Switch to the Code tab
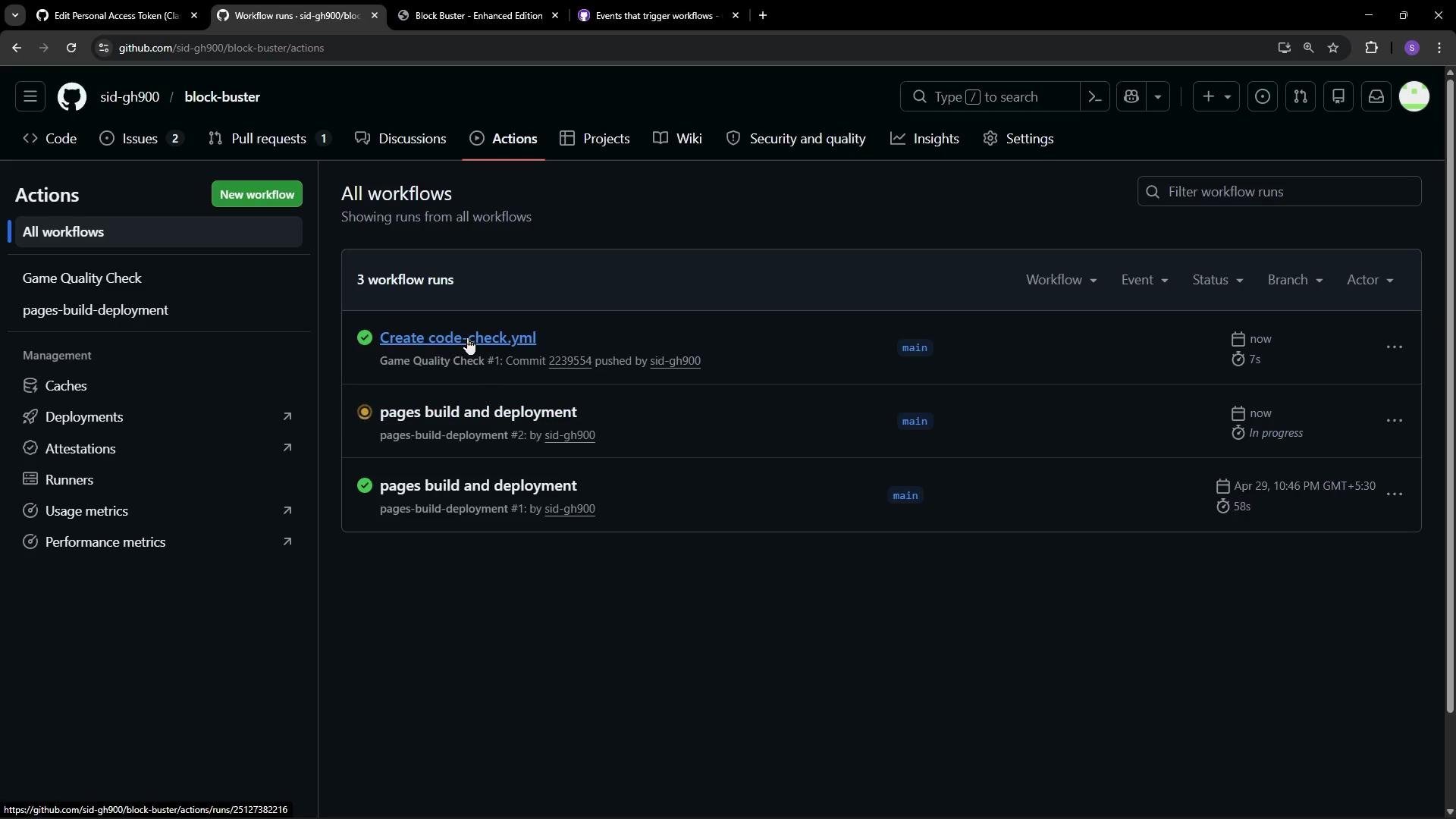 click(x=50, y=139)
